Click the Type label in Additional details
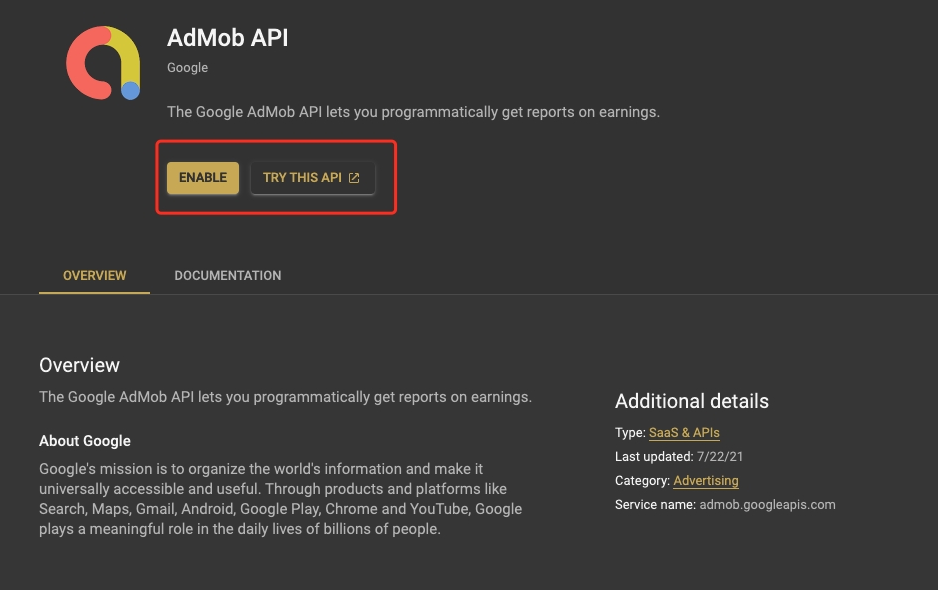Screen dimensions: 938x590 628,432
